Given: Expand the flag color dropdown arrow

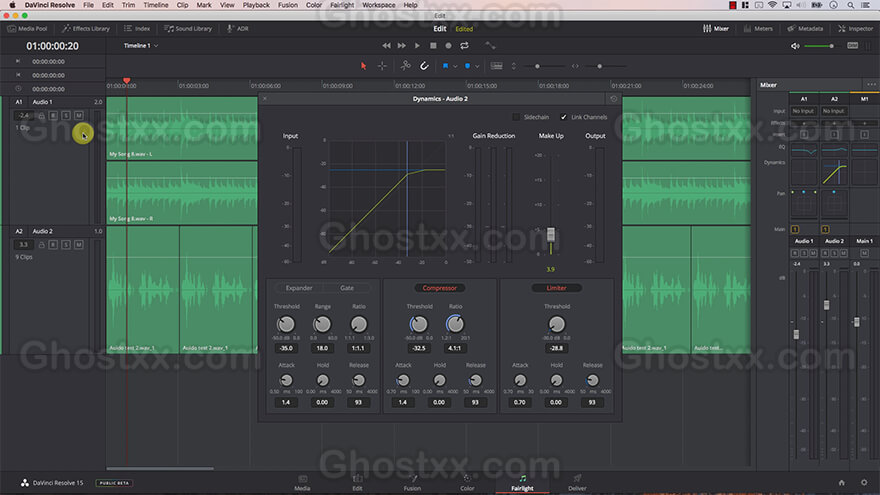Looking at the screenshot, I should 455,66.
